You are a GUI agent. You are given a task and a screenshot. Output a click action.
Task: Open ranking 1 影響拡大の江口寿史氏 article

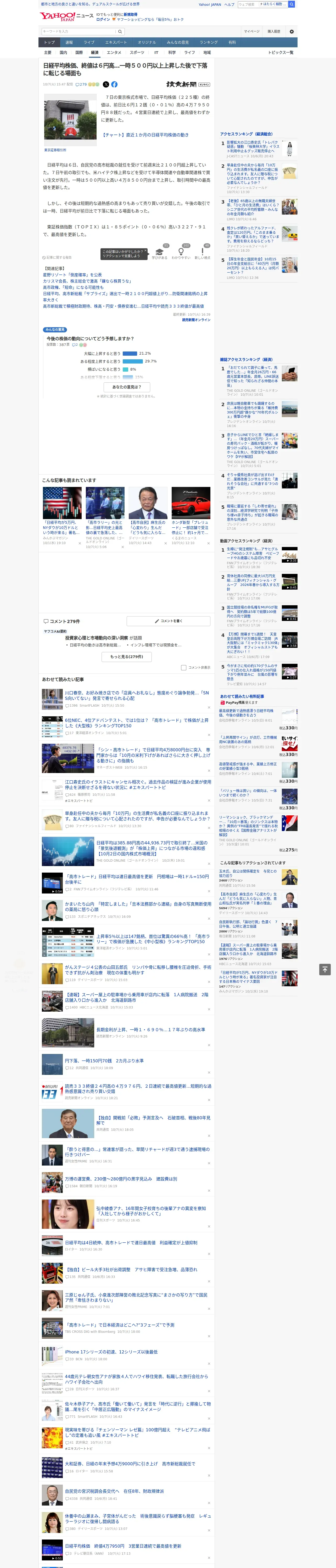tap(253, 146)
